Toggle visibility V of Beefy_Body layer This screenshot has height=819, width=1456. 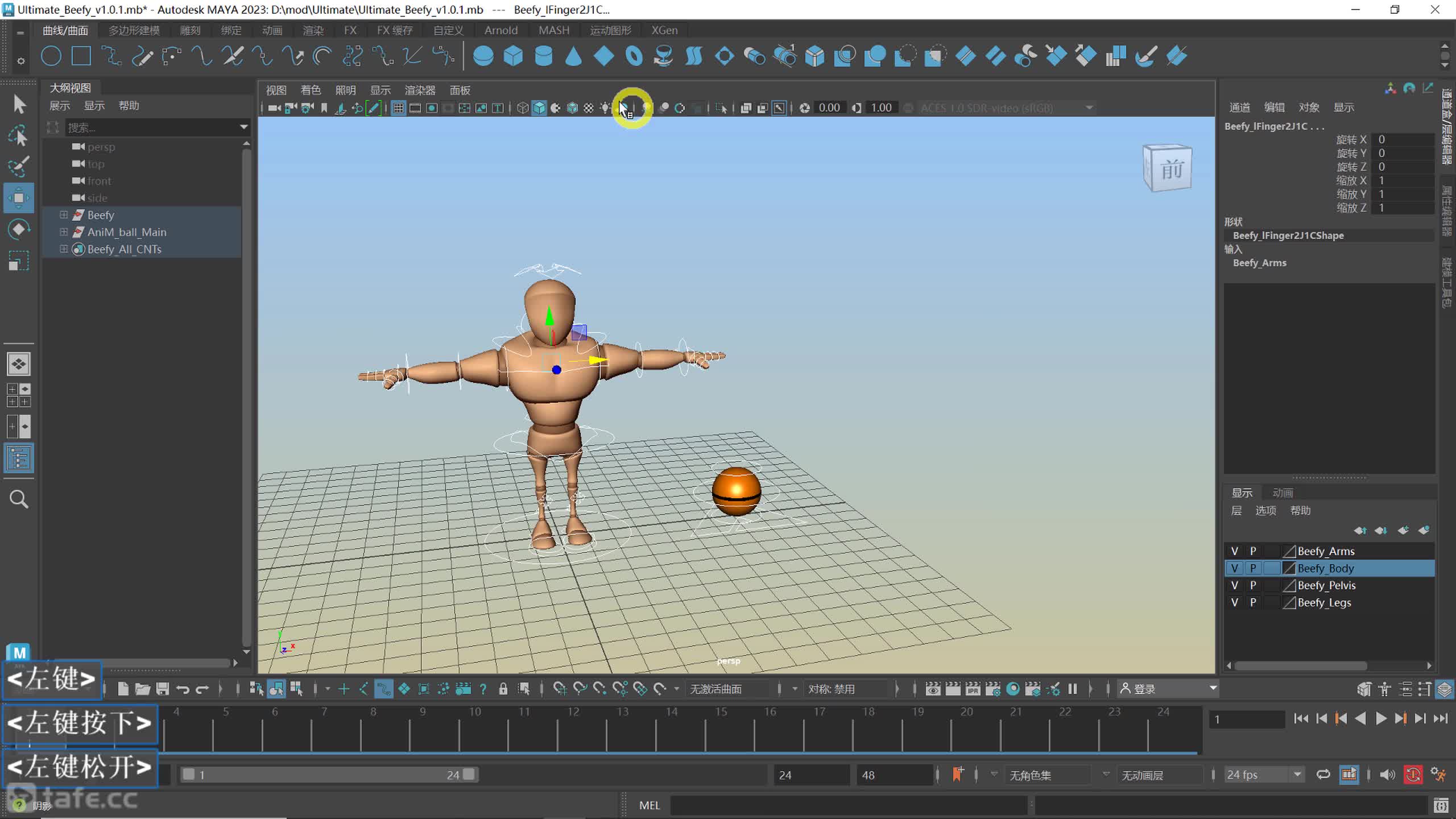pyautogui.click(x=1234, y=568)
